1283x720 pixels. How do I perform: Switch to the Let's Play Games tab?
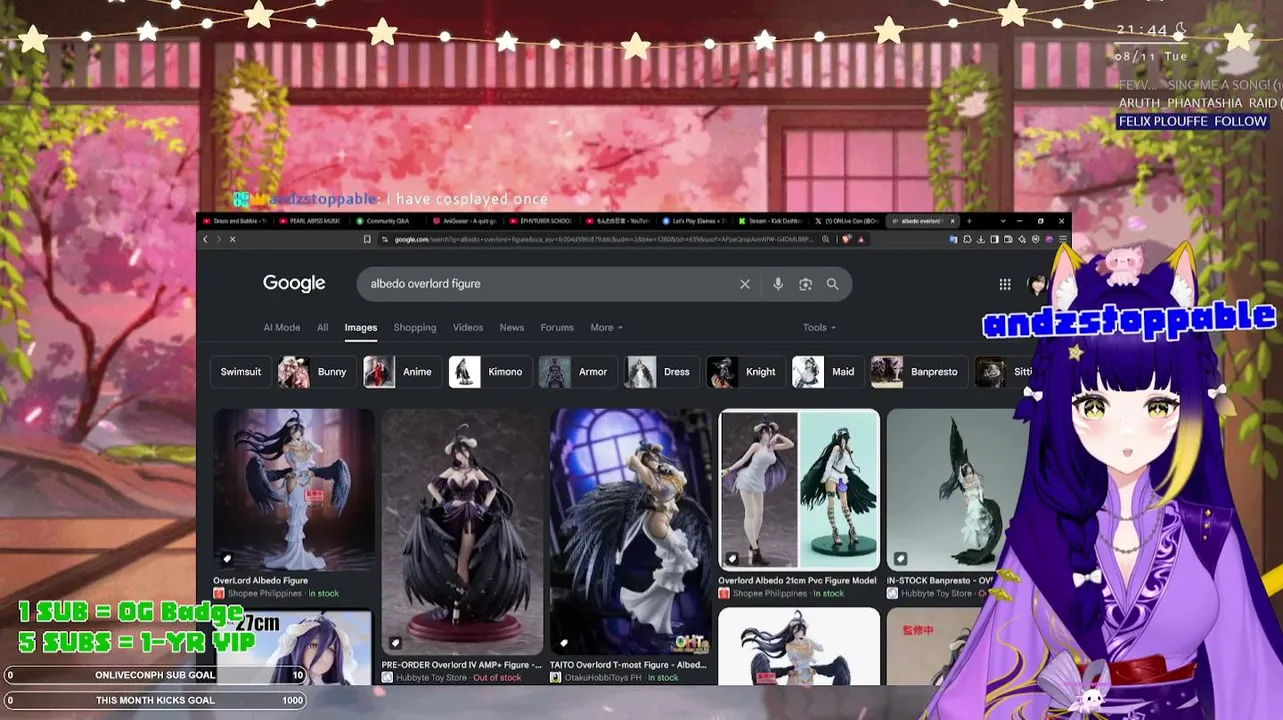[697, 221]
